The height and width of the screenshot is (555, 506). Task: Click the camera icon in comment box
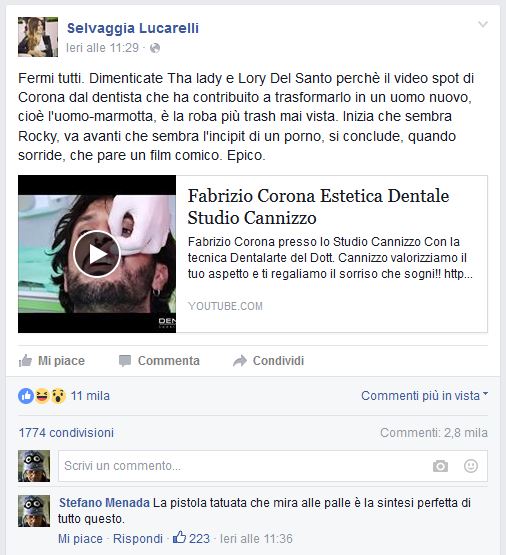point(440,466)
